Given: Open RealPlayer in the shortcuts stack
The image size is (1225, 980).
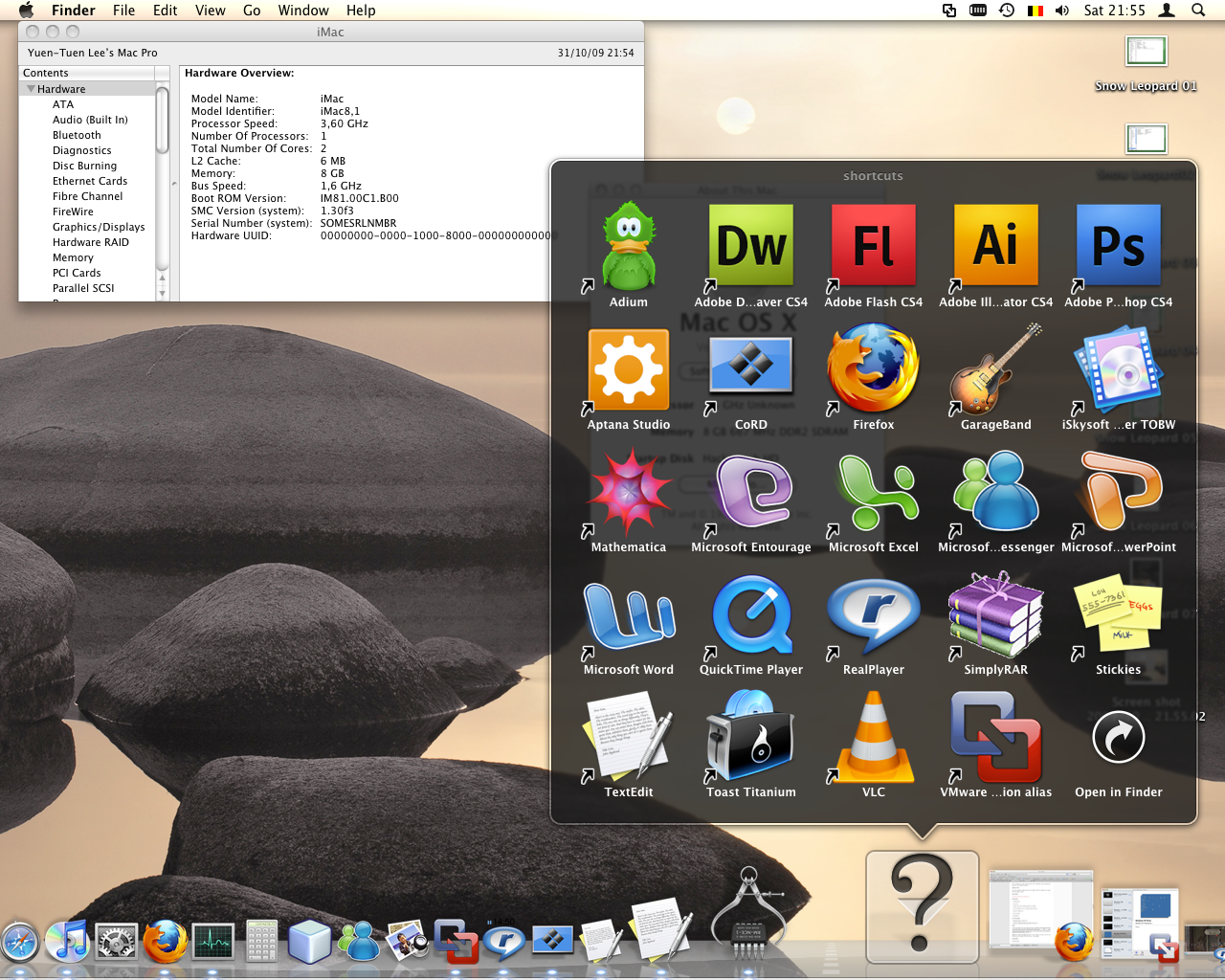Looking at the screenshot, I should 874,616.
